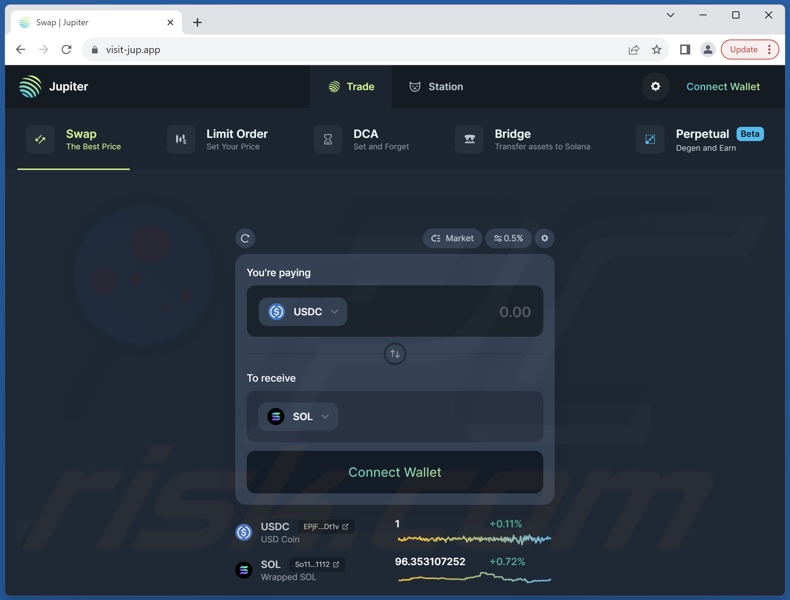The width and height of the screenshot is (790, 600).
Task: Switch to the Station tab
Action: (x=436, y=87)
